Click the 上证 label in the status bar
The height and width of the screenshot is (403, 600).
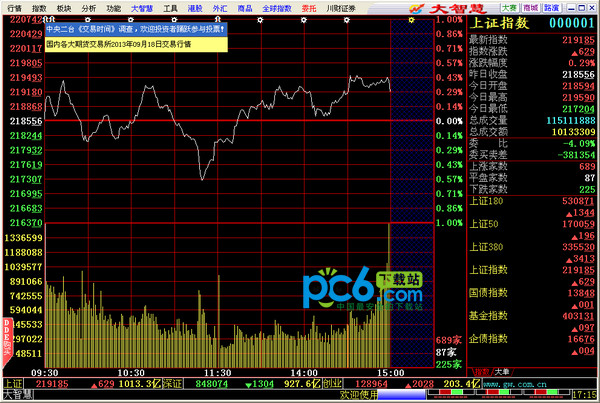(13, 384)
